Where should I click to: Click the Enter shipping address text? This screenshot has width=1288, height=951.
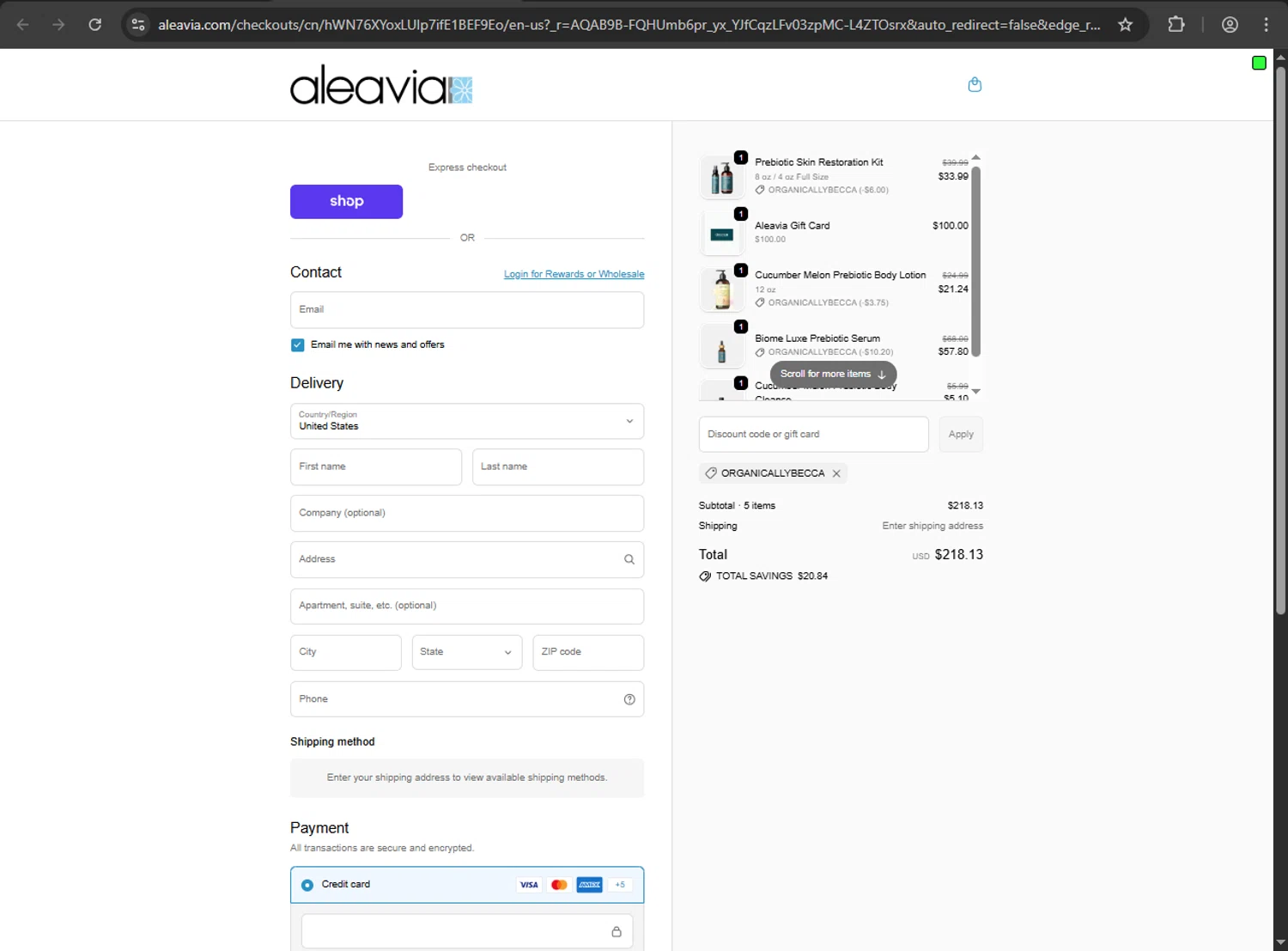pyautogui.click(x=933, y=526)
